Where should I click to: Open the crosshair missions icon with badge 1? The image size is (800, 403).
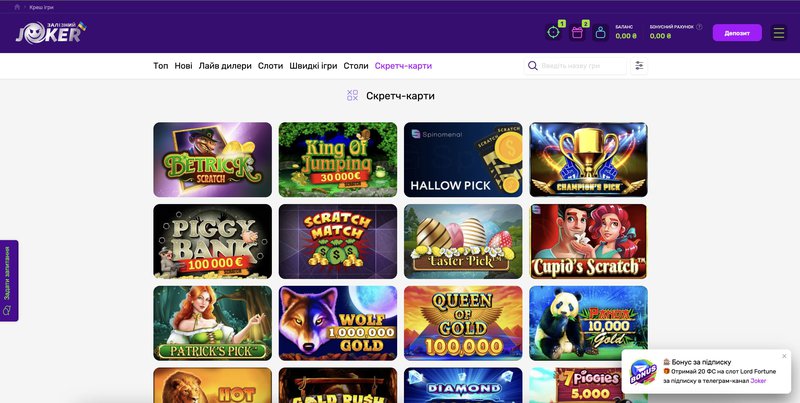tap(553, 33)
